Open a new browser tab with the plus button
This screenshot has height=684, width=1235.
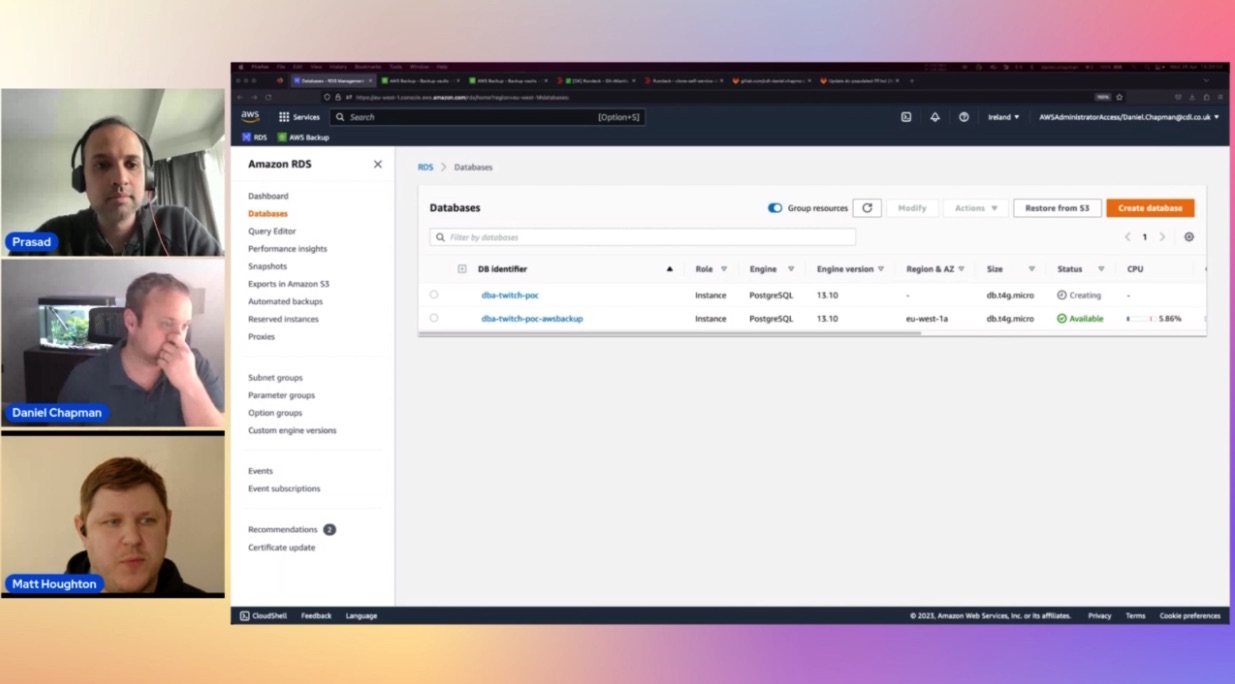(911, 80)
